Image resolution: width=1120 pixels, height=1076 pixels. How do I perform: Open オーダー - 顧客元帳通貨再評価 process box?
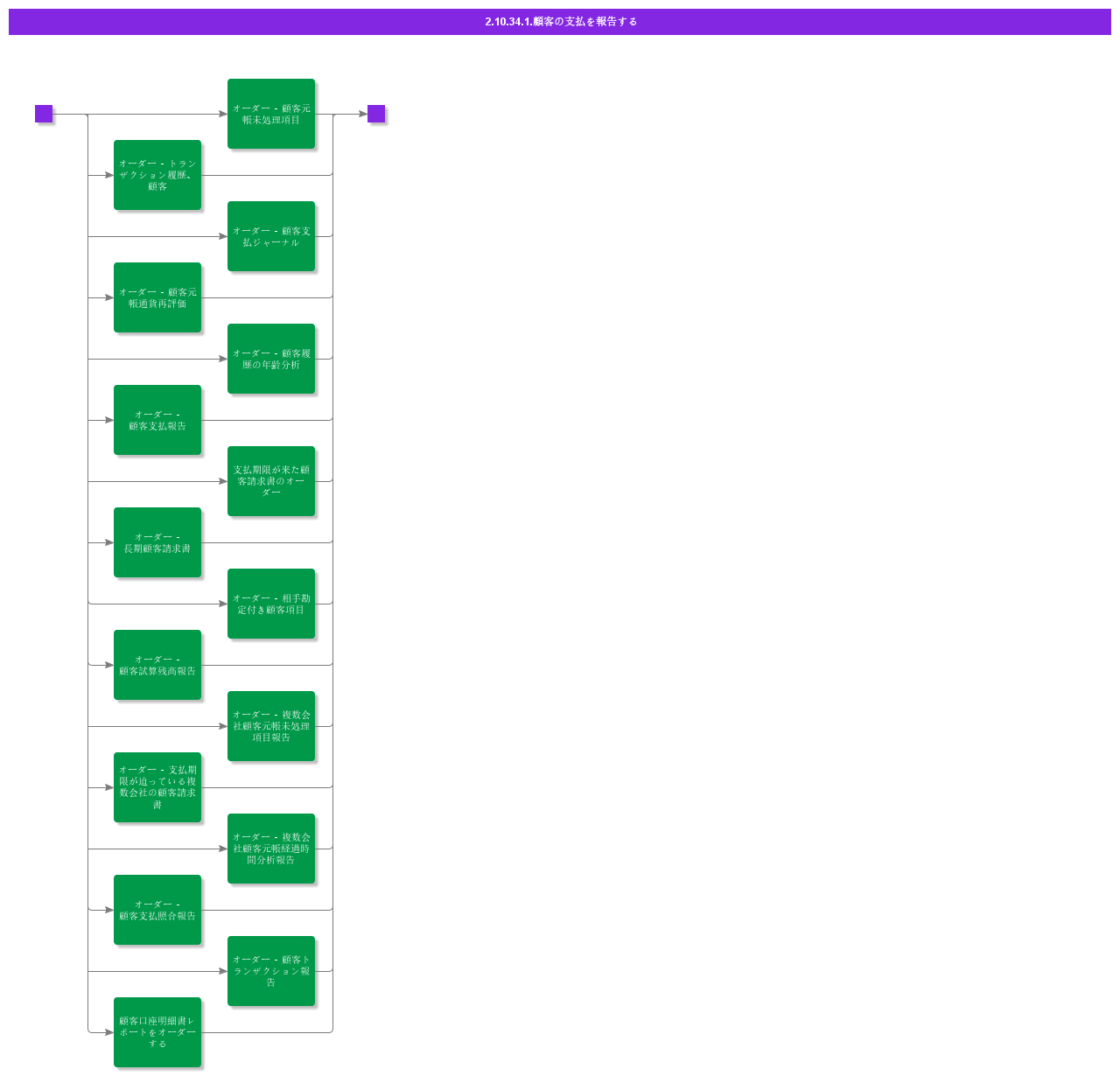157,297
